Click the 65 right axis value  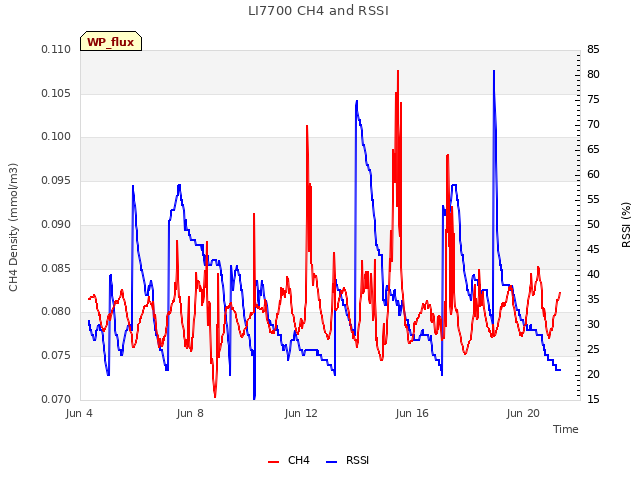pos(593,149)
